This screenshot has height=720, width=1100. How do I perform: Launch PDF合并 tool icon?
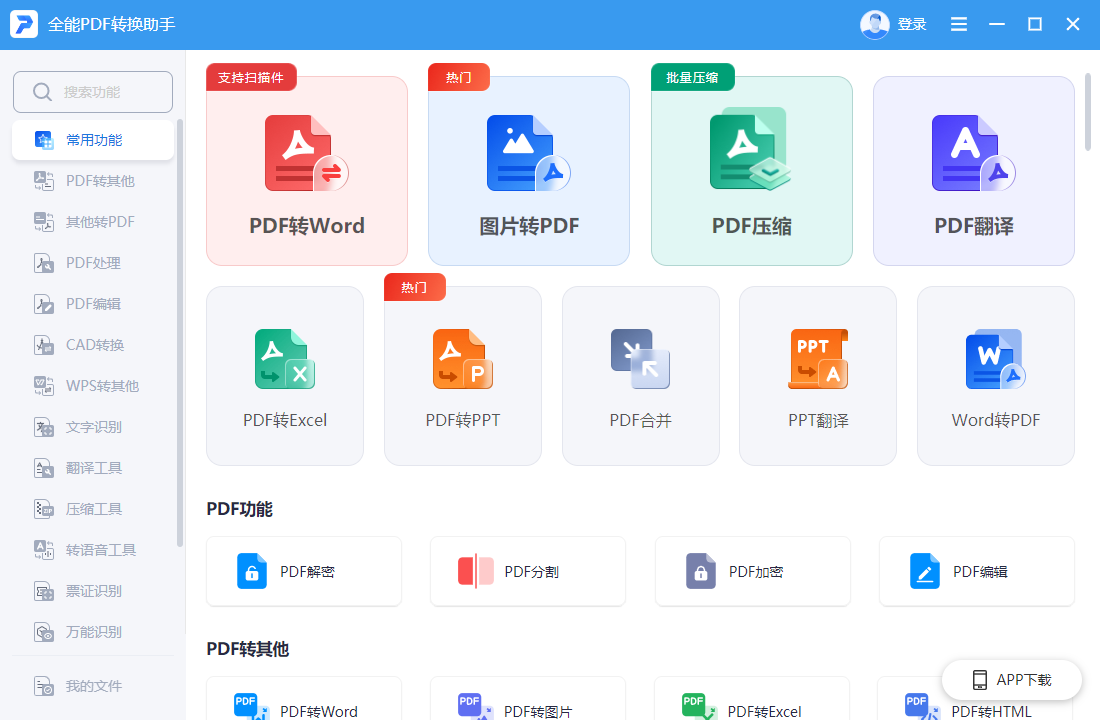pyautogui.click(x=640, y=359)
